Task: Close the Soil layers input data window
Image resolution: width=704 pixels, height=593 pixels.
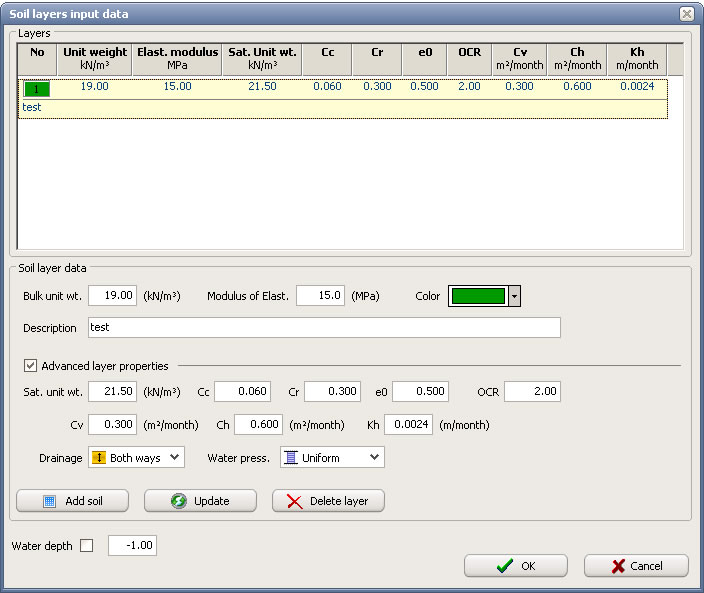Action: point(686,14)
